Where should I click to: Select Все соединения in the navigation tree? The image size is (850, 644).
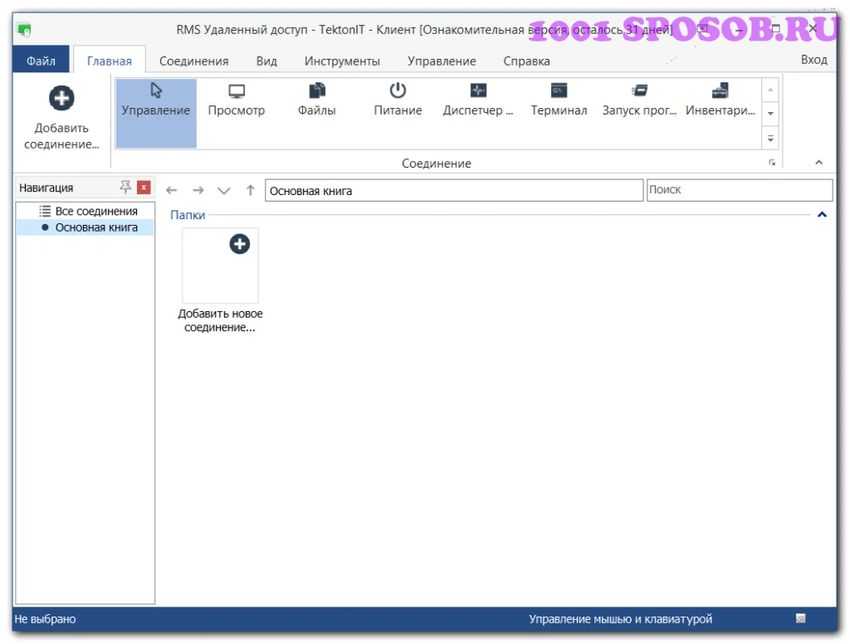[x=96, y=211]
